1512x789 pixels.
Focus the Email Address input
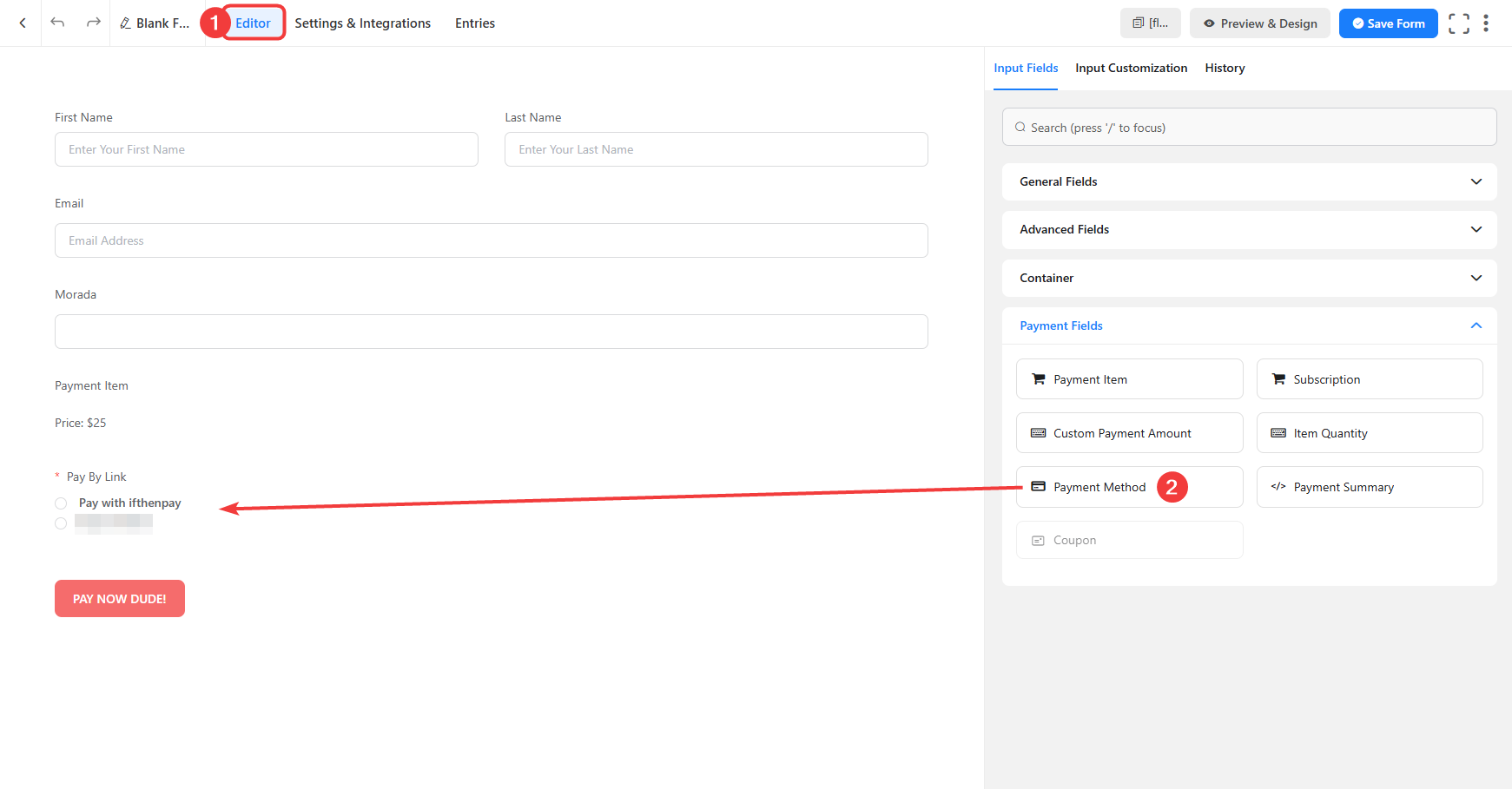point(492,240)
